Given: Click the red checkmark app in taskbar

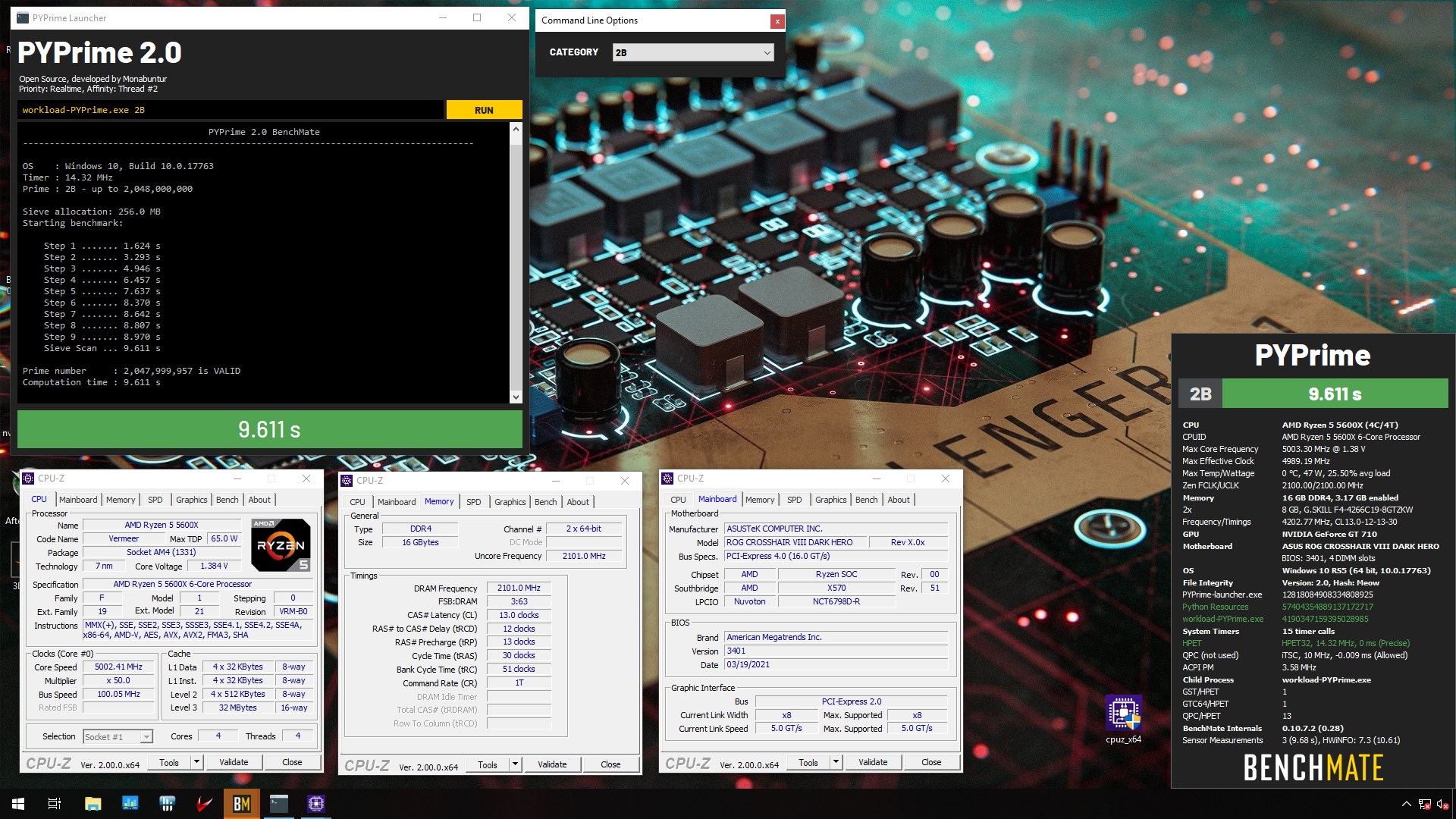Looking at the screenshot, I should click(204, 804).
